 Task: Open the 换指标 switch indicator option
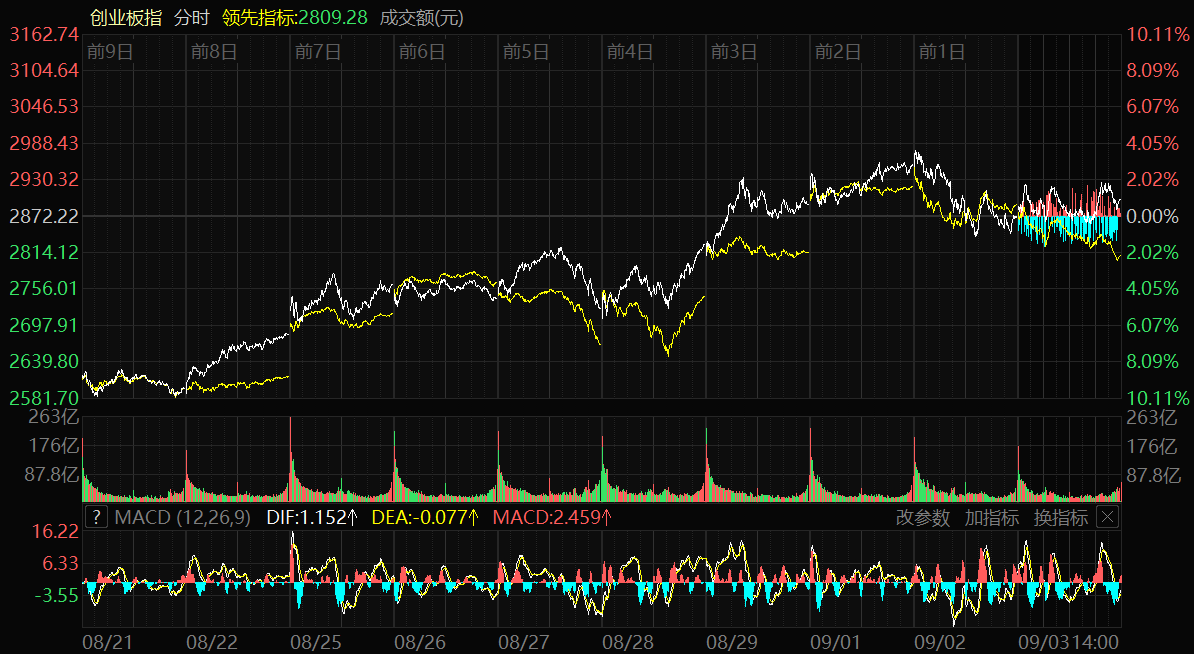click(1060, 517)
